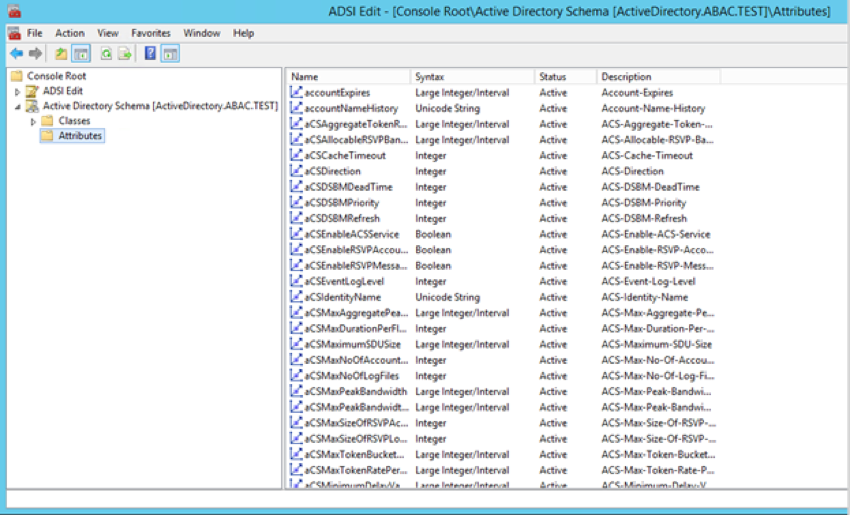Click the accountNameHistory attribute icon
The image size is (850, 515).
tap(297, 108)
